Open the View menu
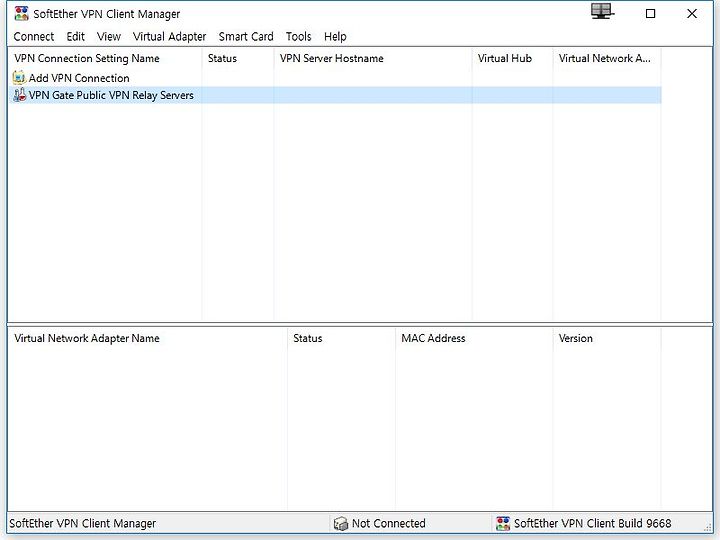 109,36
